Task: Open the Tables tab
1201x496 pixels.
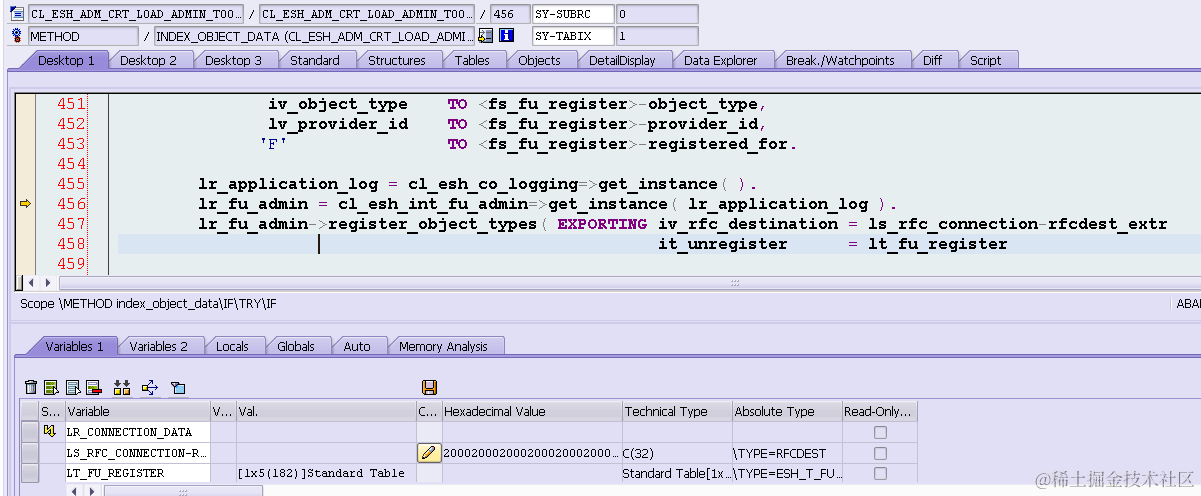Action: 472,60
